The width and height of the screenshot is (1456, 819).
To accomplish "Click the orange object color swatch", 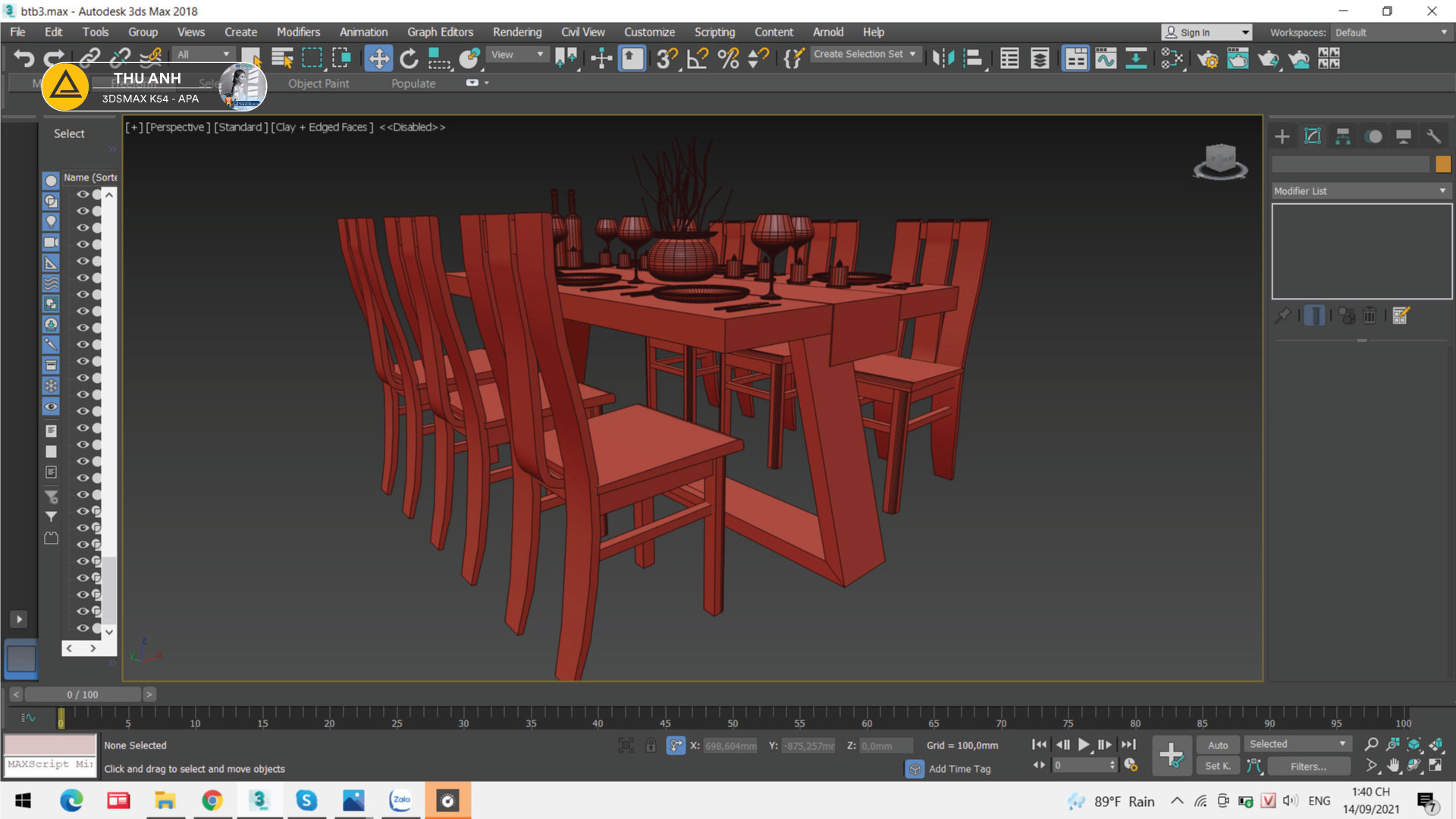I will (x=1442, y=164).
